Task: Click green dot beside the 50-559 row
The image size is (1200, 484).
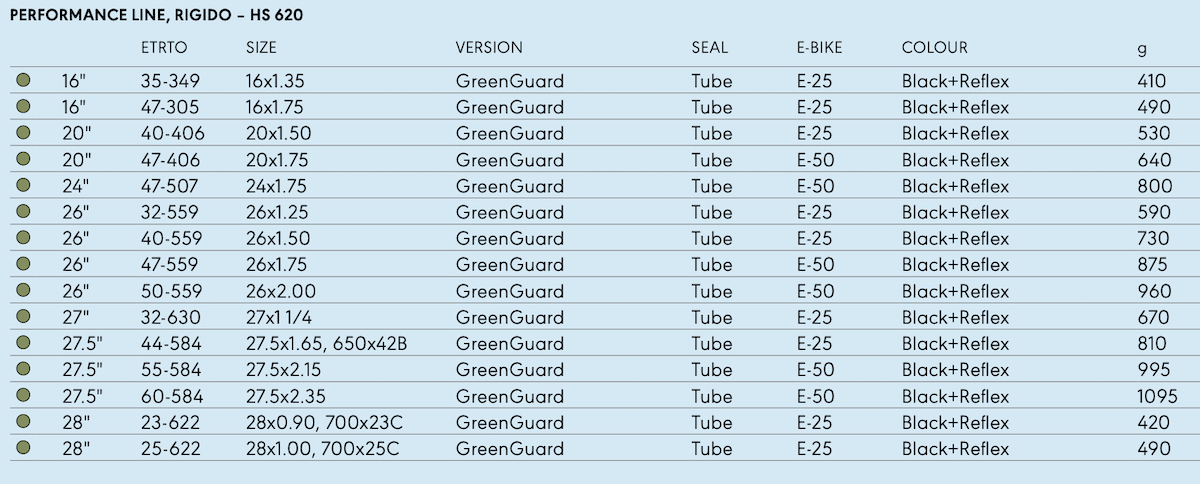Action: (x=23, y=291)
